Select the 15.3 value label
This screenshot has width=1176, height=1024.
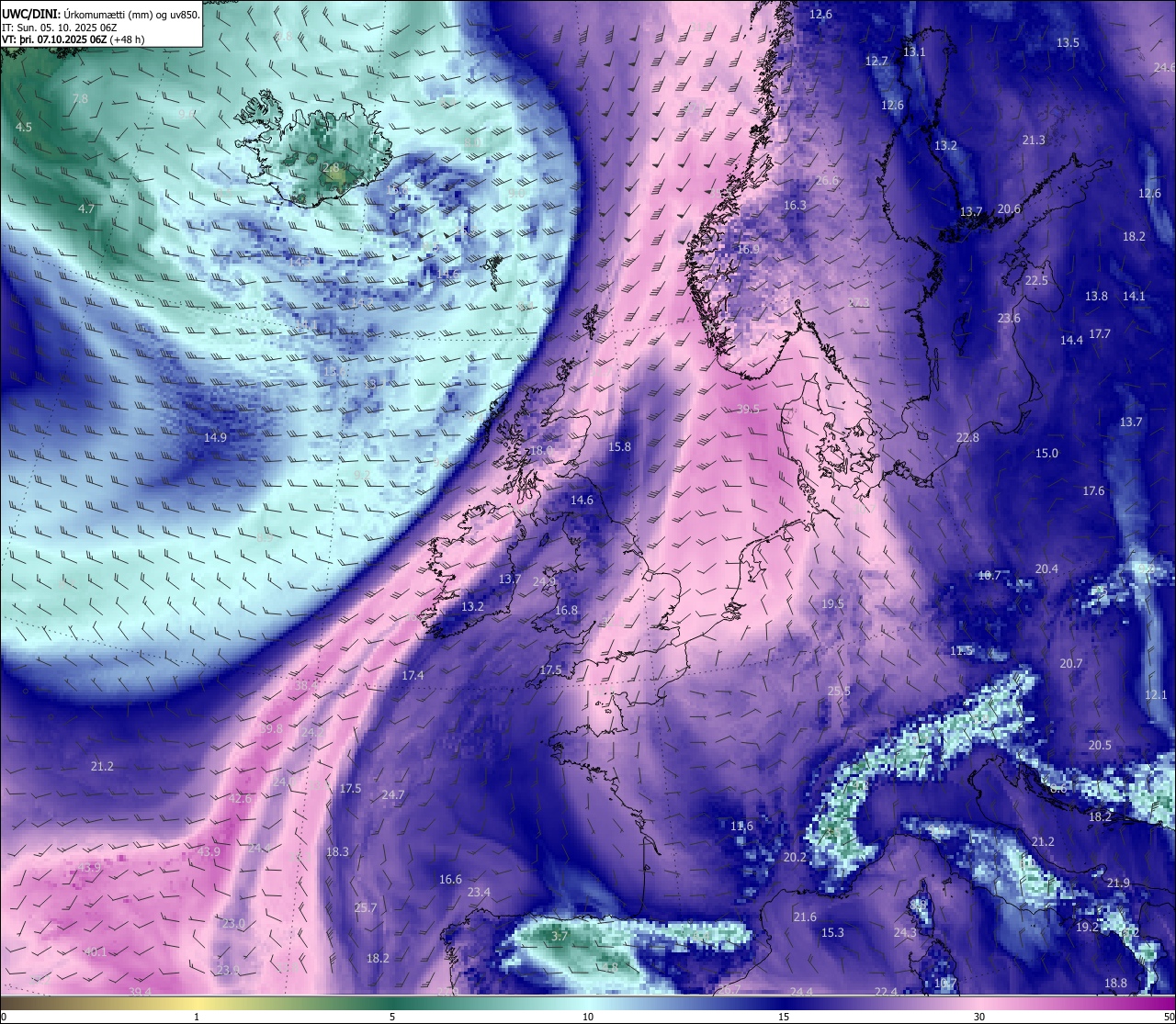[832, 932]
